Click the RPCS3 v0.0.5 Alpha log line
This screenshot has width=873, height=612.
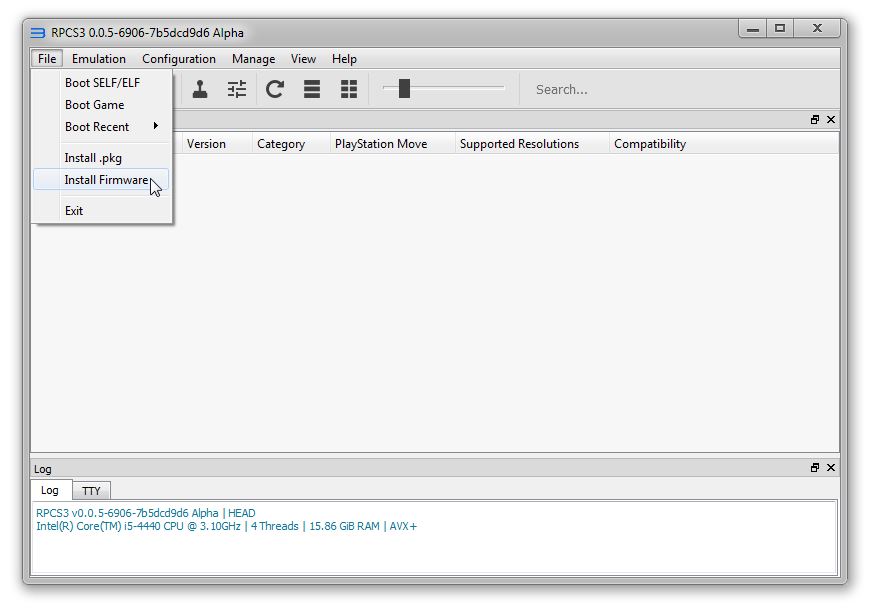[x=146, y=513]
